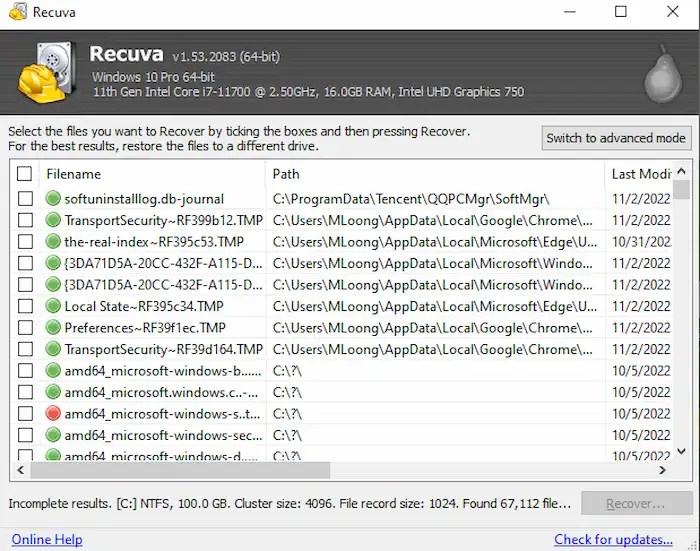The width and height of the screenshot is (700, 551).
Task: Minimize the Recuva window
Action: (x=570, y=12)
